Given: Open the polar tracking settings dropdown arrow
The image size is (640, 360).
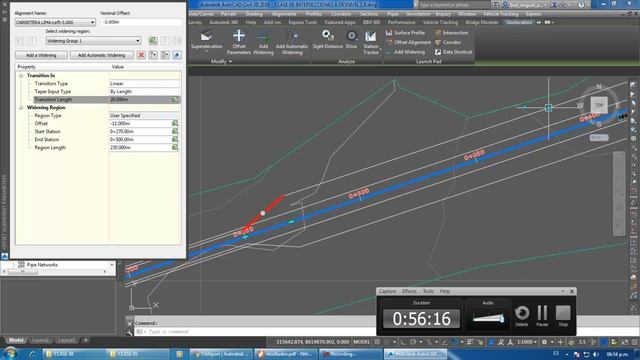Looking at the screenshot, I should pyautogui.click(x=421, y=342).
